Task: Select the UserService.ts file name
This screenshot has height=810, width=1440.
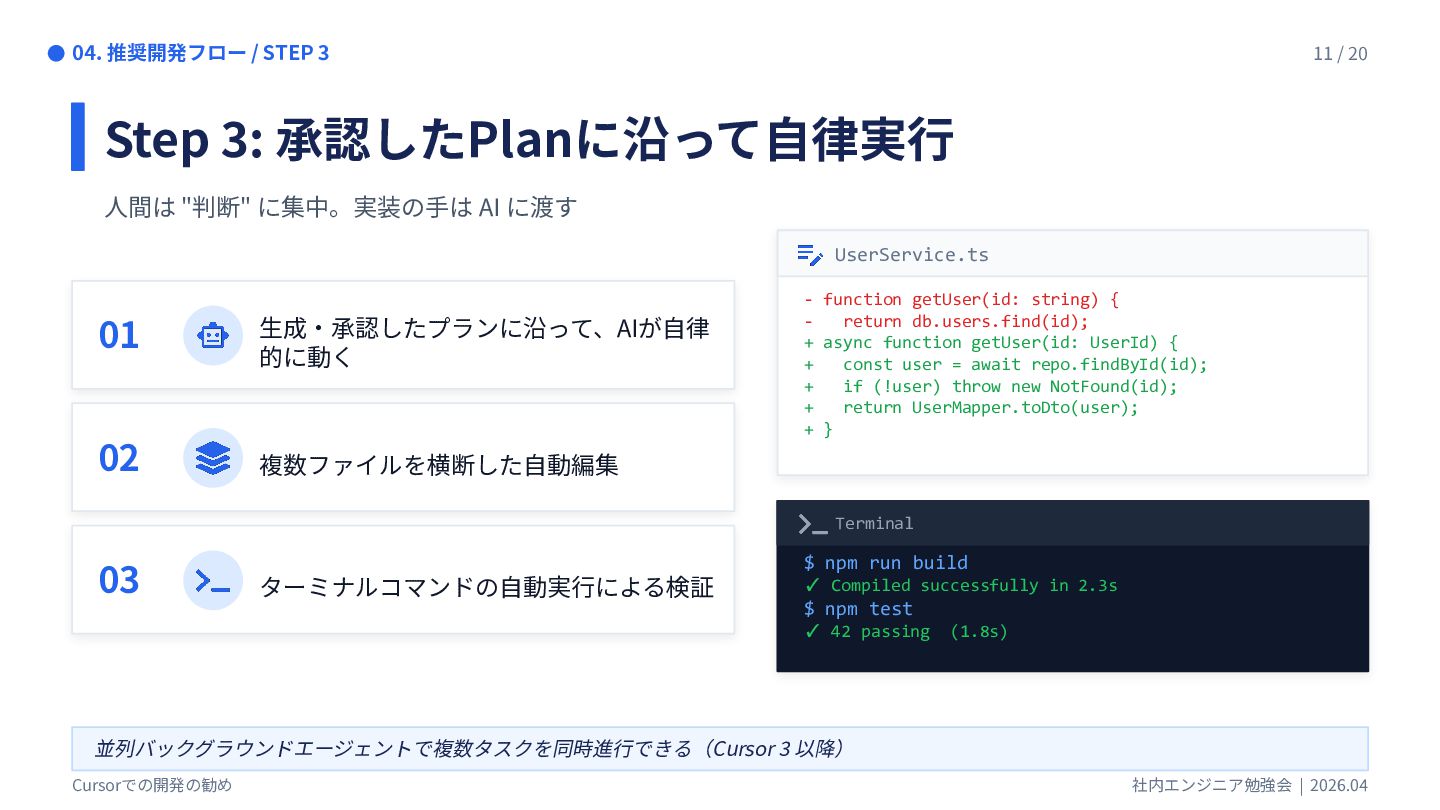Action: pos(911,255)
